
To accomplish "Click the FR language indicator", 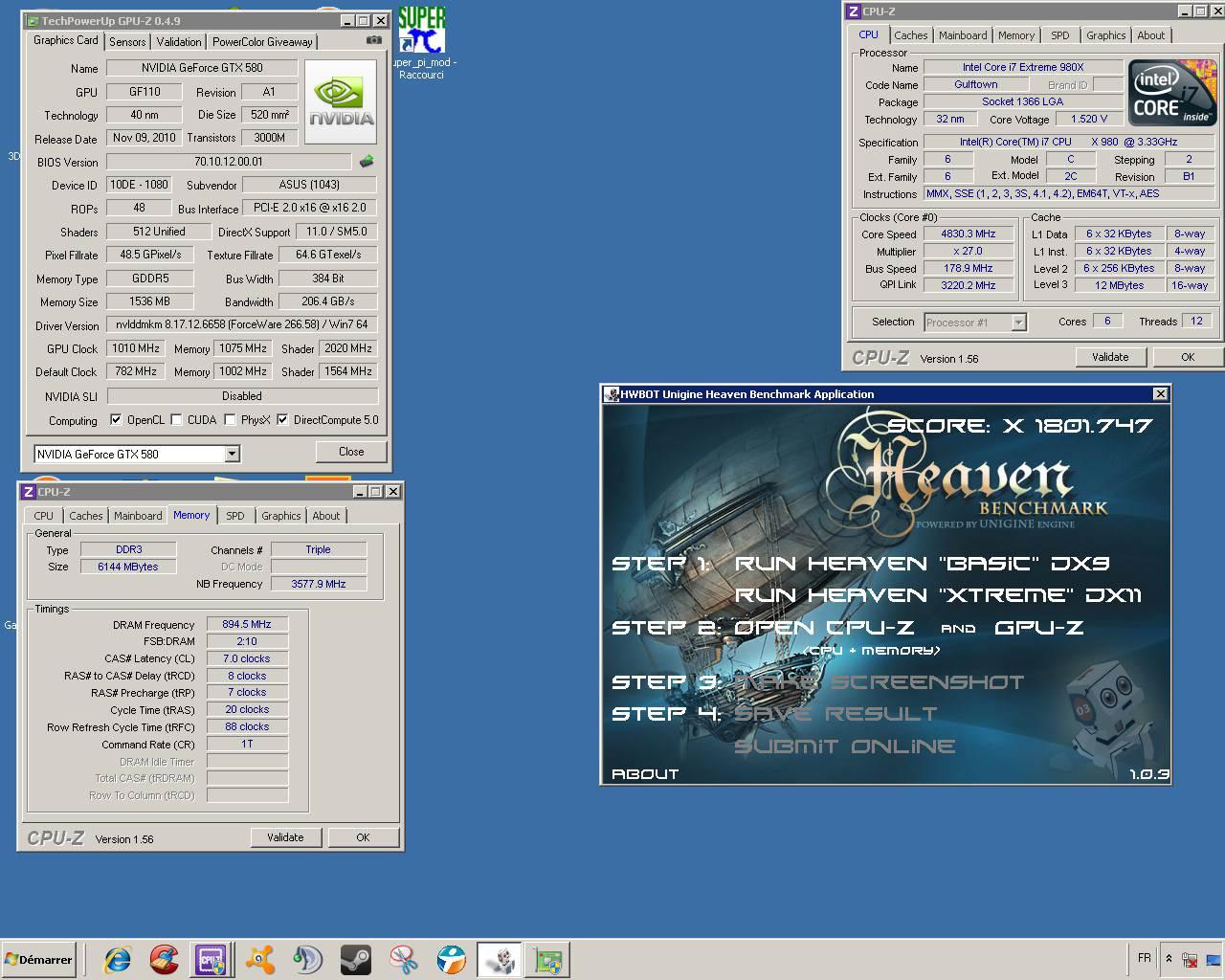I will click(1145, 958).
